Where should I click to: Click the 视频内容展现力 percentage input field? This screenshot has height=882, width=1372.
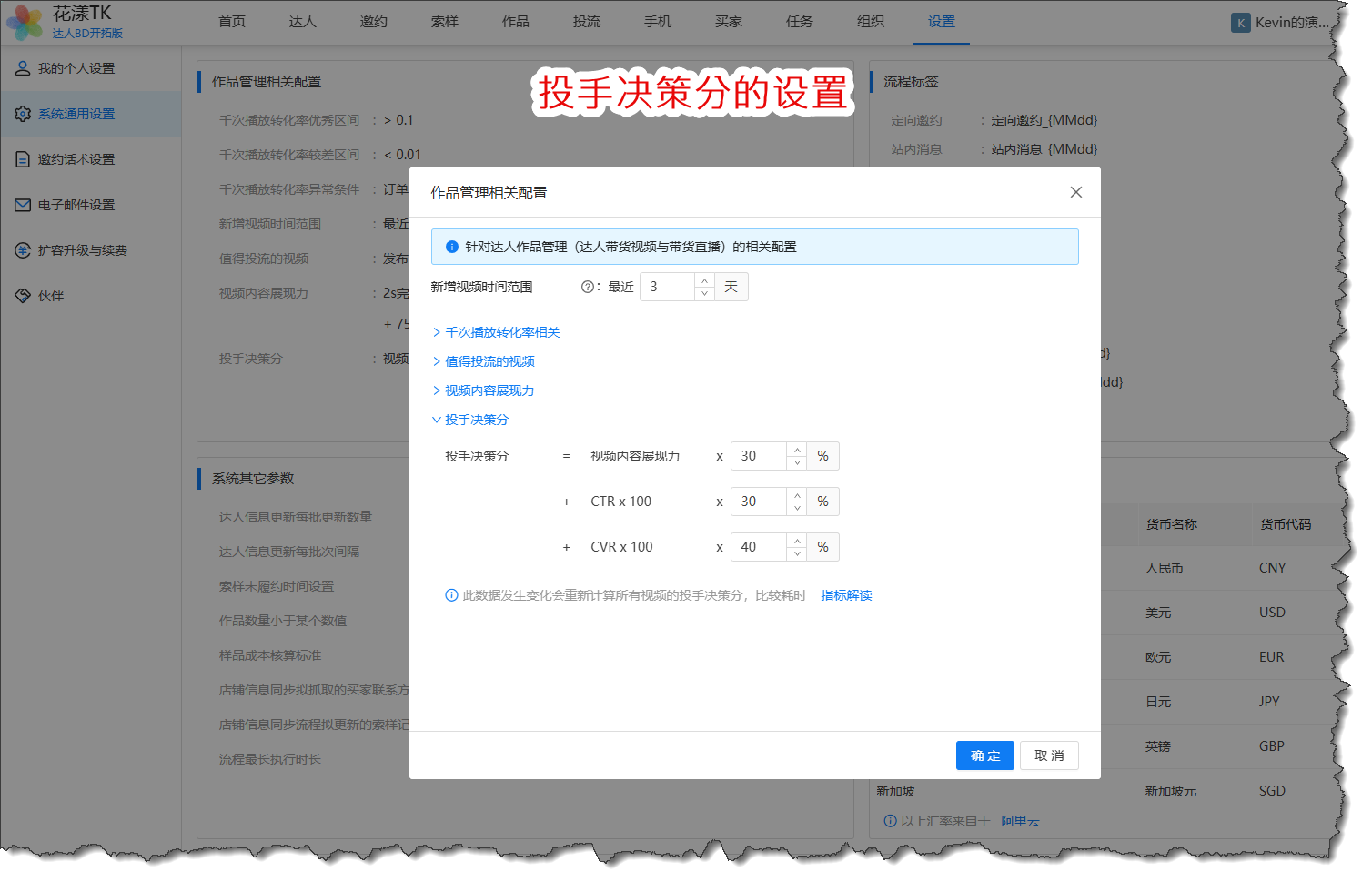[x=759, y=456]
